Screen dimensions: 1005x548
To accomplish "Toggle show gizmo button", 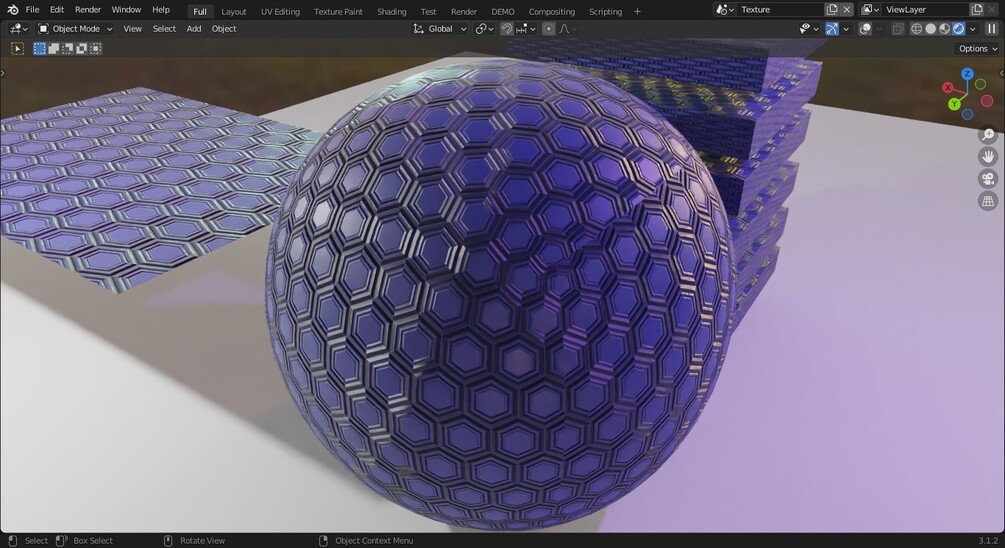I will click(832, 29).
